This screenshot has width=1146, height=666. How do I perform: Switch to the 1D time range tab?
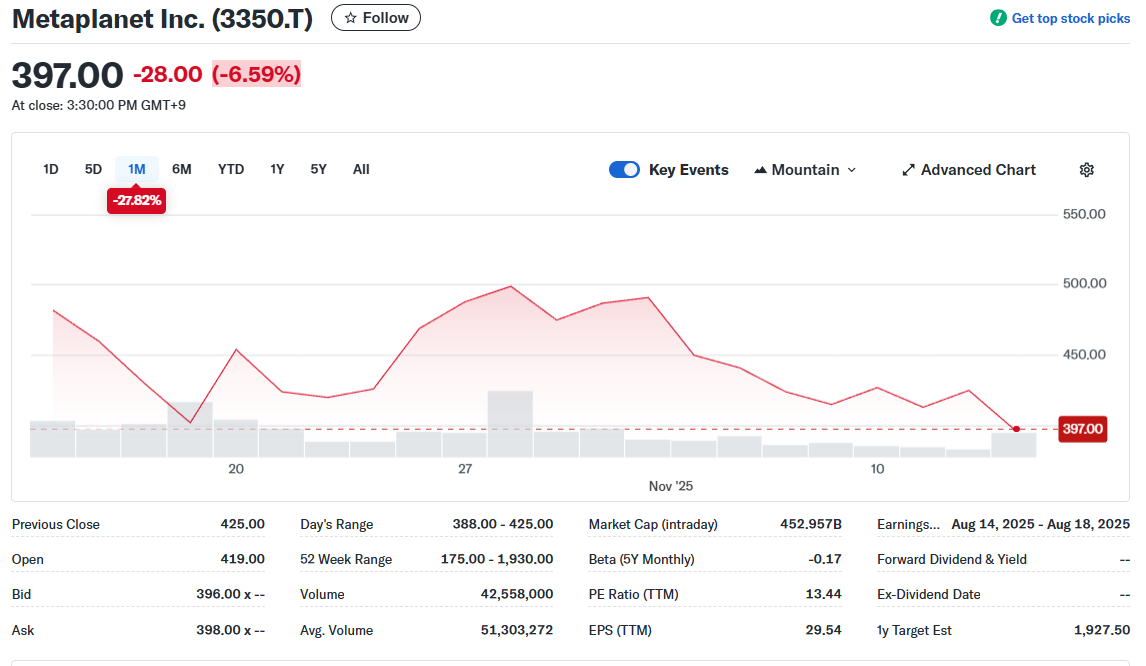click(50, 169)
